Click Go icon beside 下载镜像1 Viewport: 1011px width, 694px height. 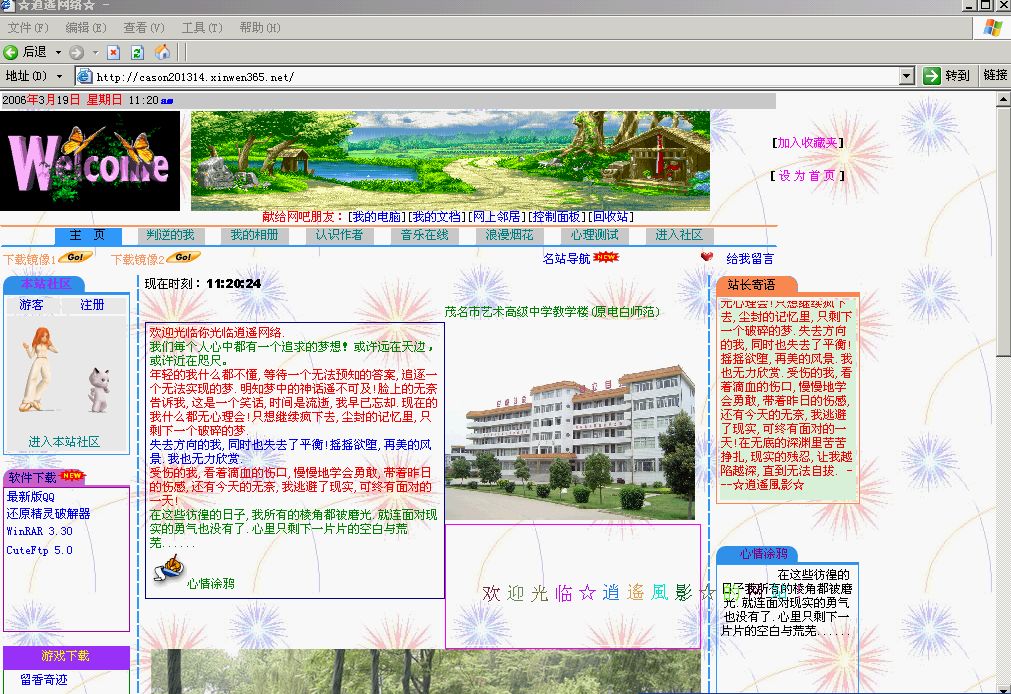[75, 258]
